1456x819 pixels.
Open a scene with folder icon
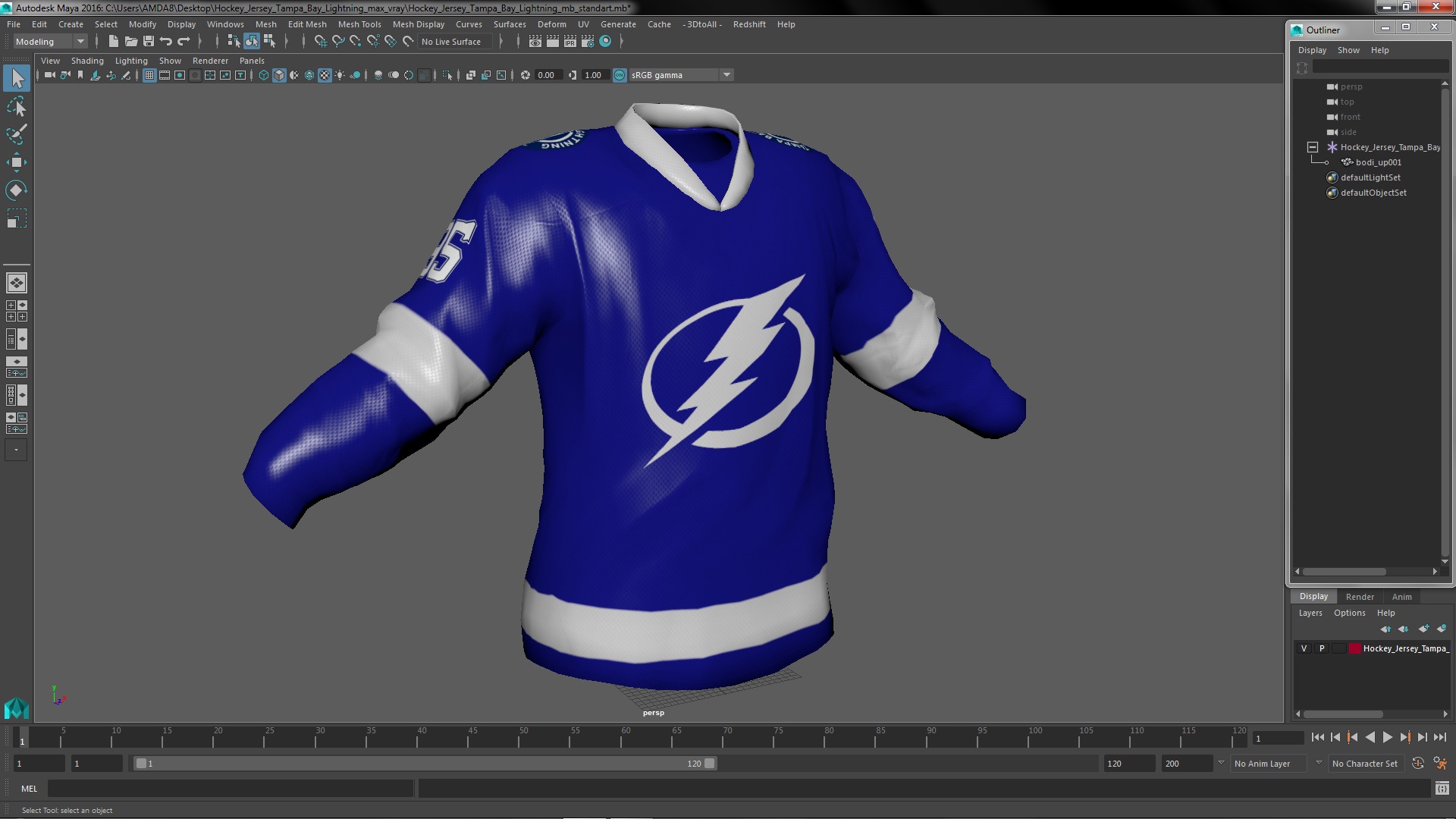tap(131, 42)
